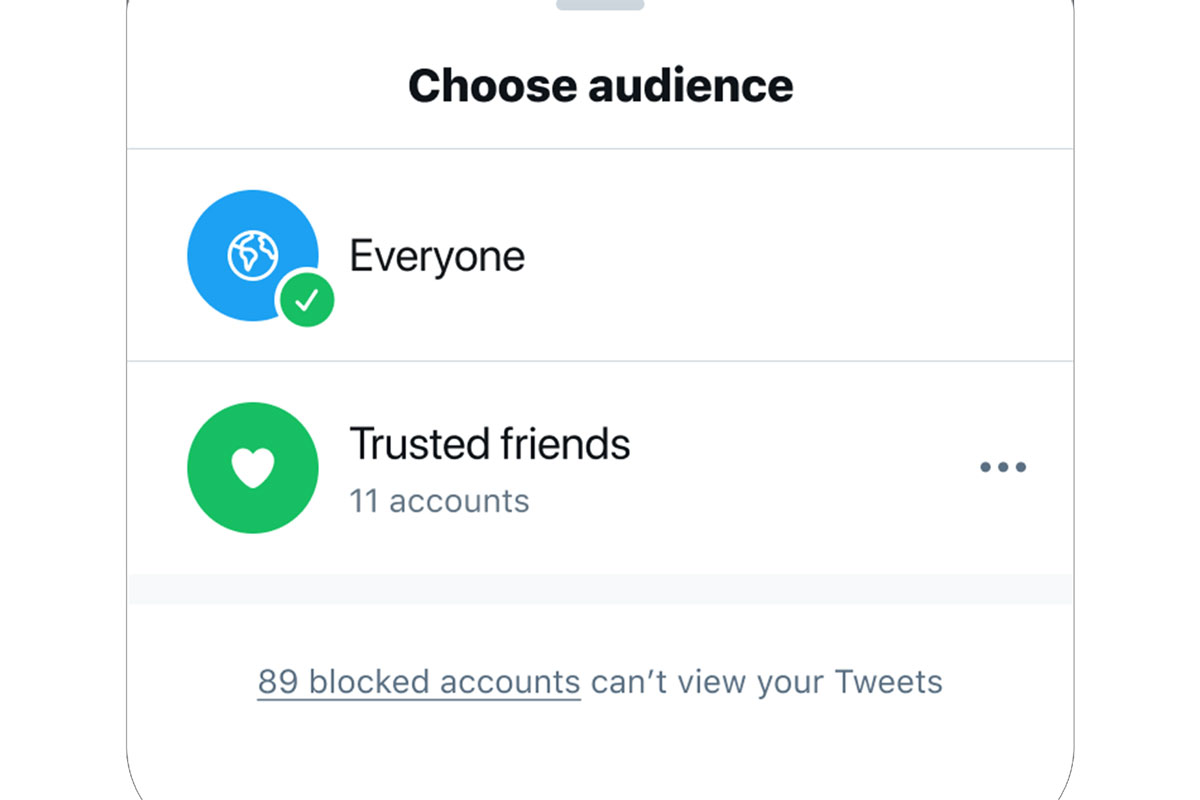Click the blue globe icon for Everyone

coord(252,255)
